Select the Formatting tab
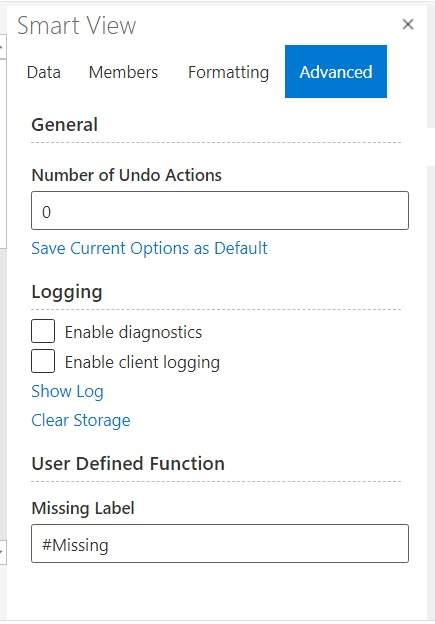This screenshot has width=435, height=624. click(x=228, y=72)
